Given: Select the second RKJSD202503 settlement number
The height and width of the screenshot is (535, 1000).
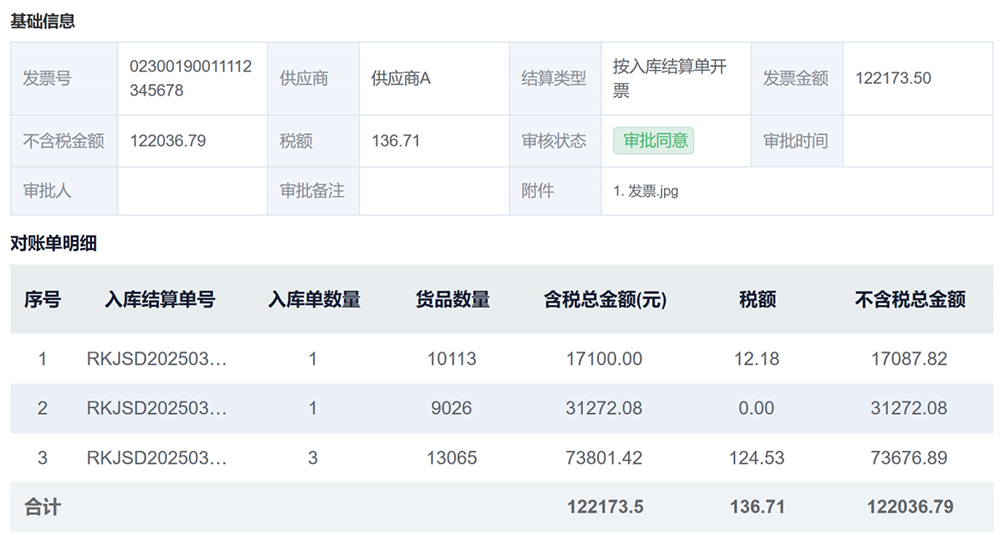Looking at the screenshot, I should coord(157,408).
